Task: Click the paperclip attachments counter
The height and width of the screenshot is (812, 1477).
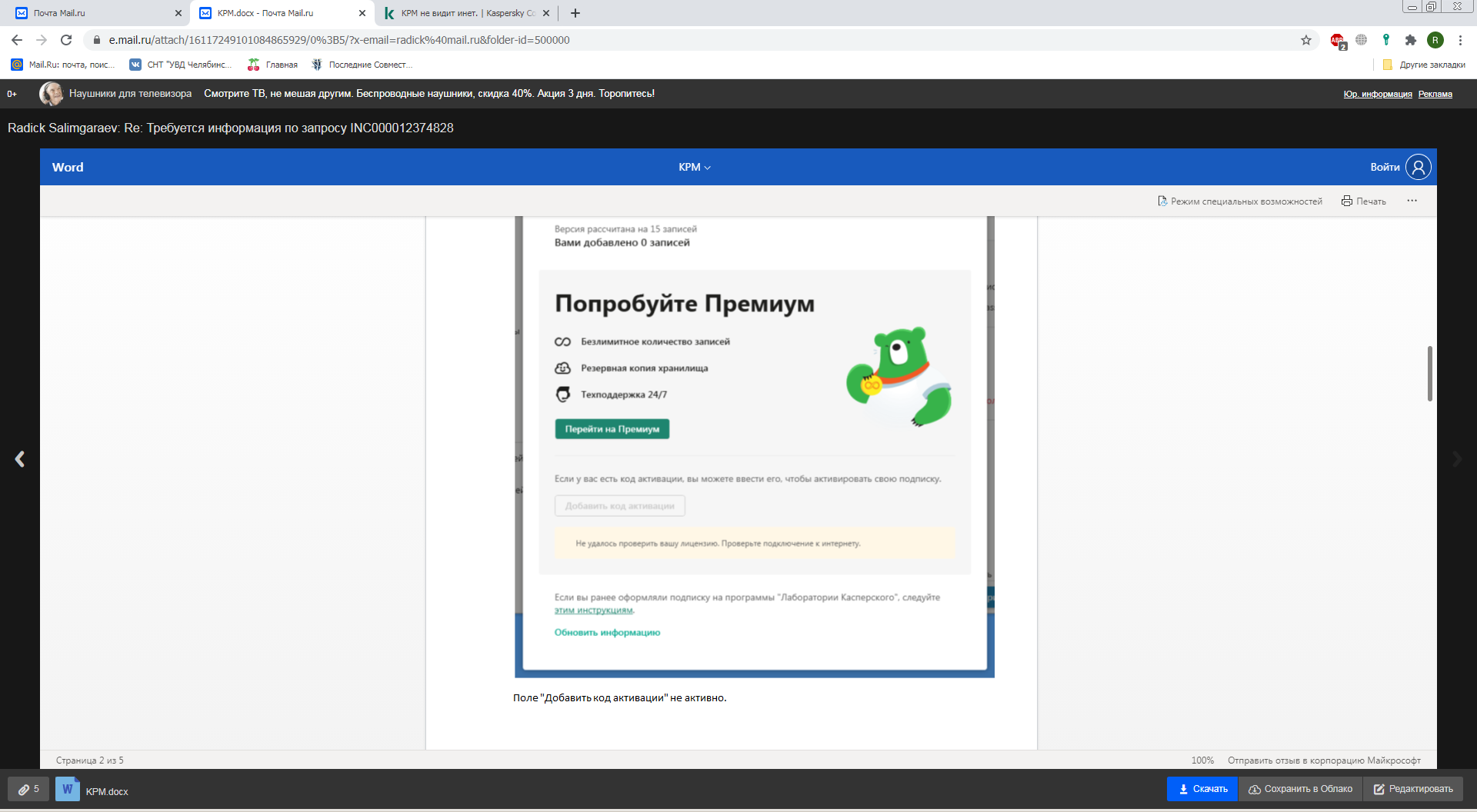Action: click(28, 789)
